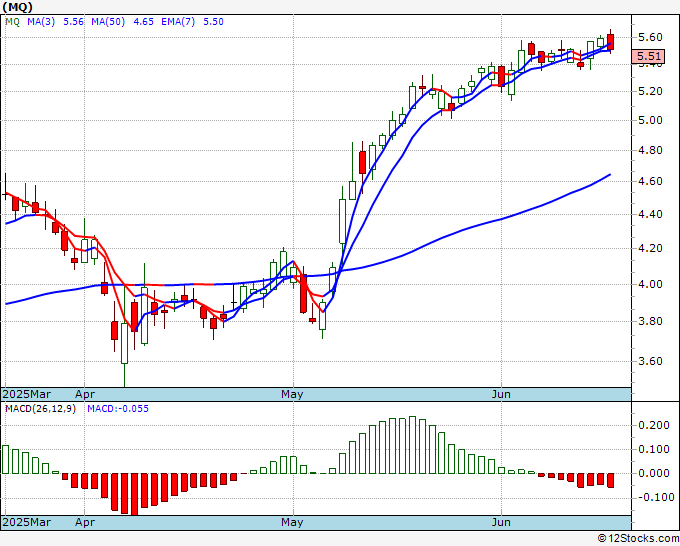This screenshot has width=680, height=546.
Task: Click the last red candlestick in June
Action: pos(611,42)
